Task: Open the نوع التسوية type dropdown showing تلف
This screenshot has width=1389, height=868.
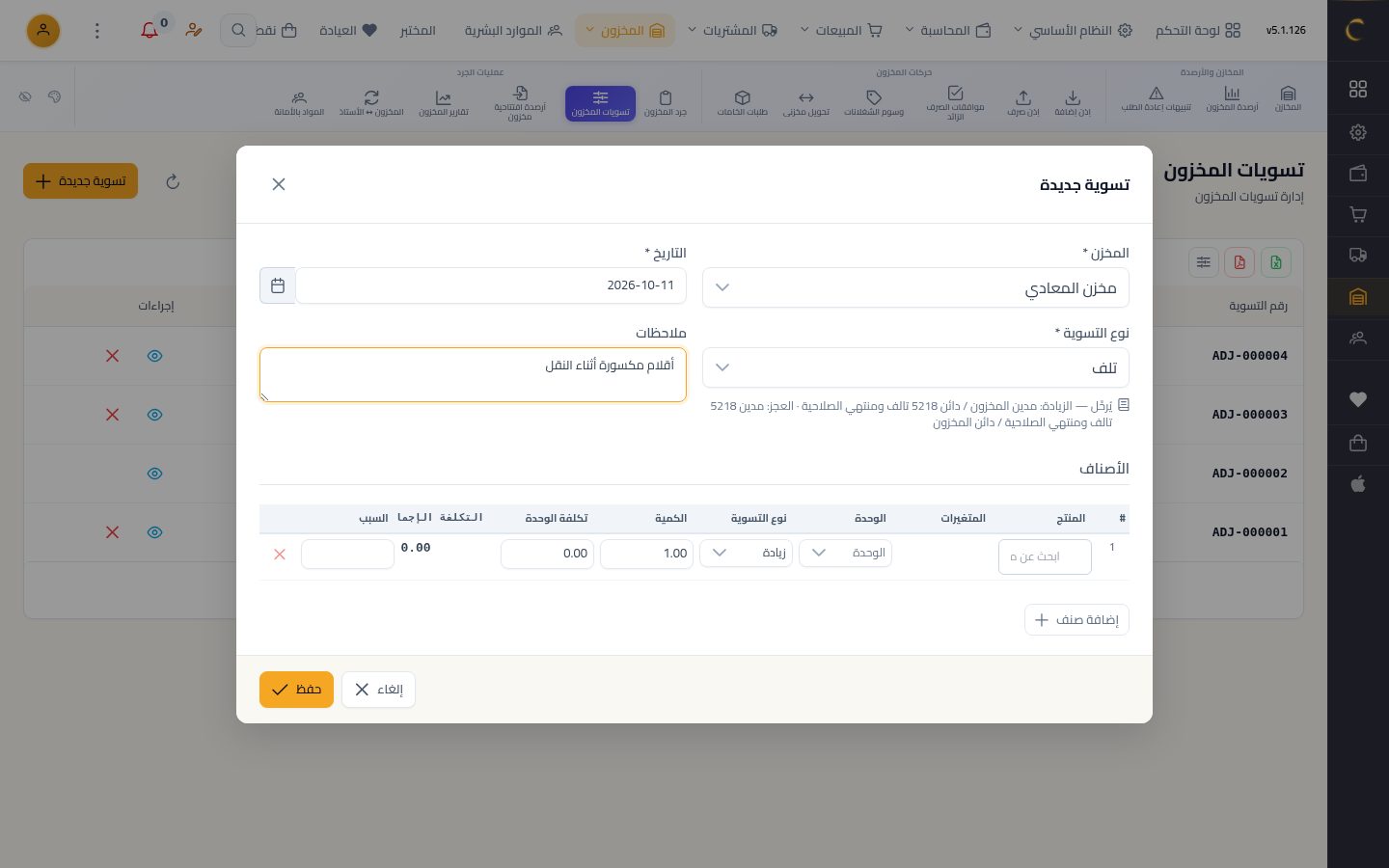Action: (915, 367)
